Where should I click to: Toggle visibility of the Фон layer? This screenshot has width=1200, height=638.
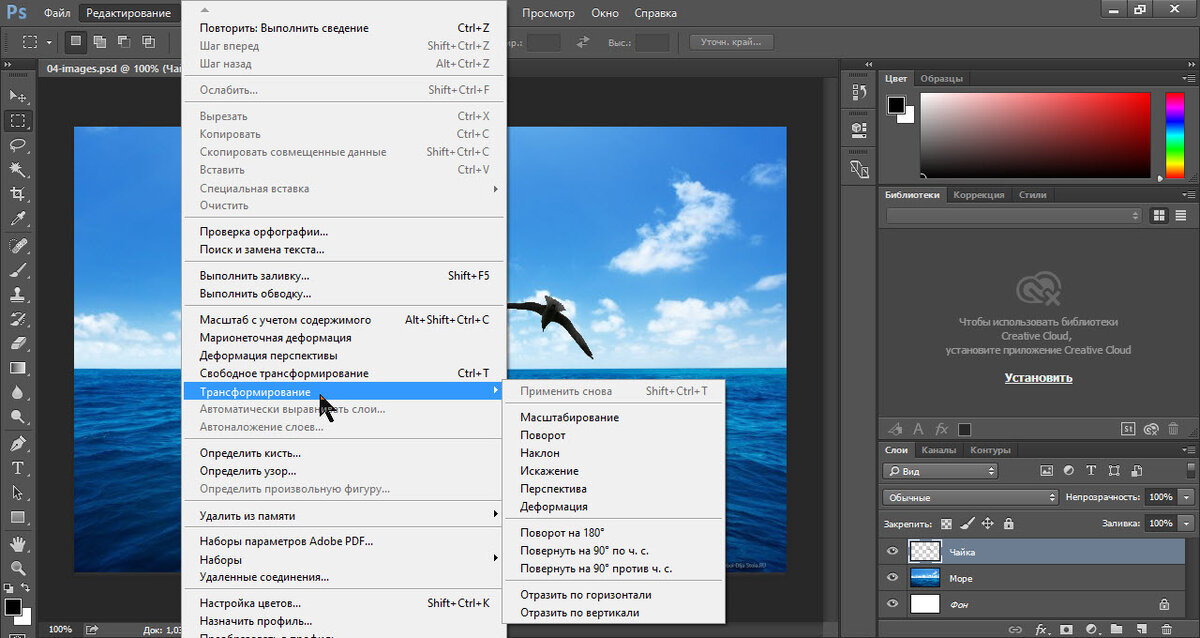coord(893,604)
